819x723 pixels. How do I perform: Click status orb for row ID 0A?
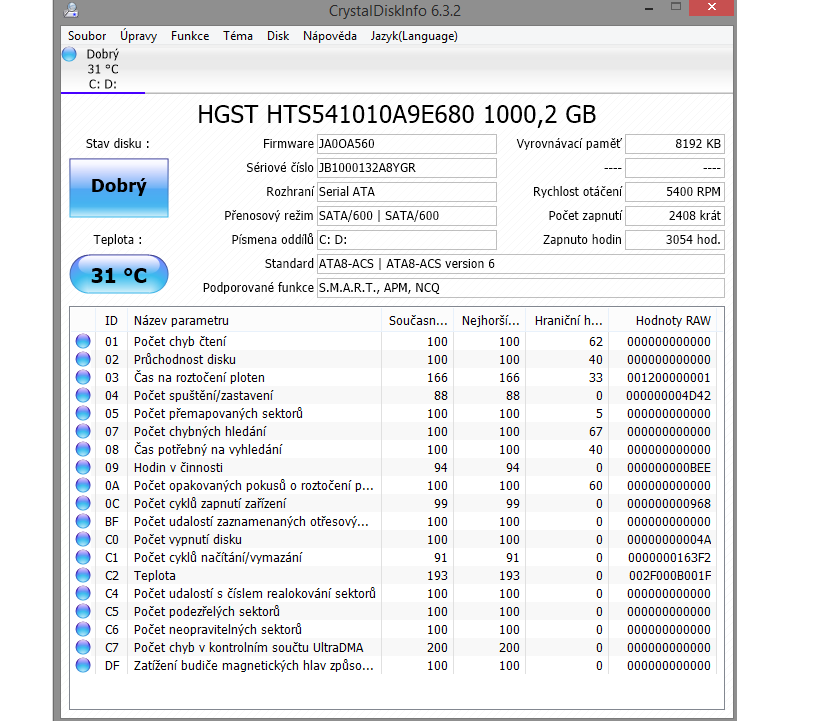[83, 485]
